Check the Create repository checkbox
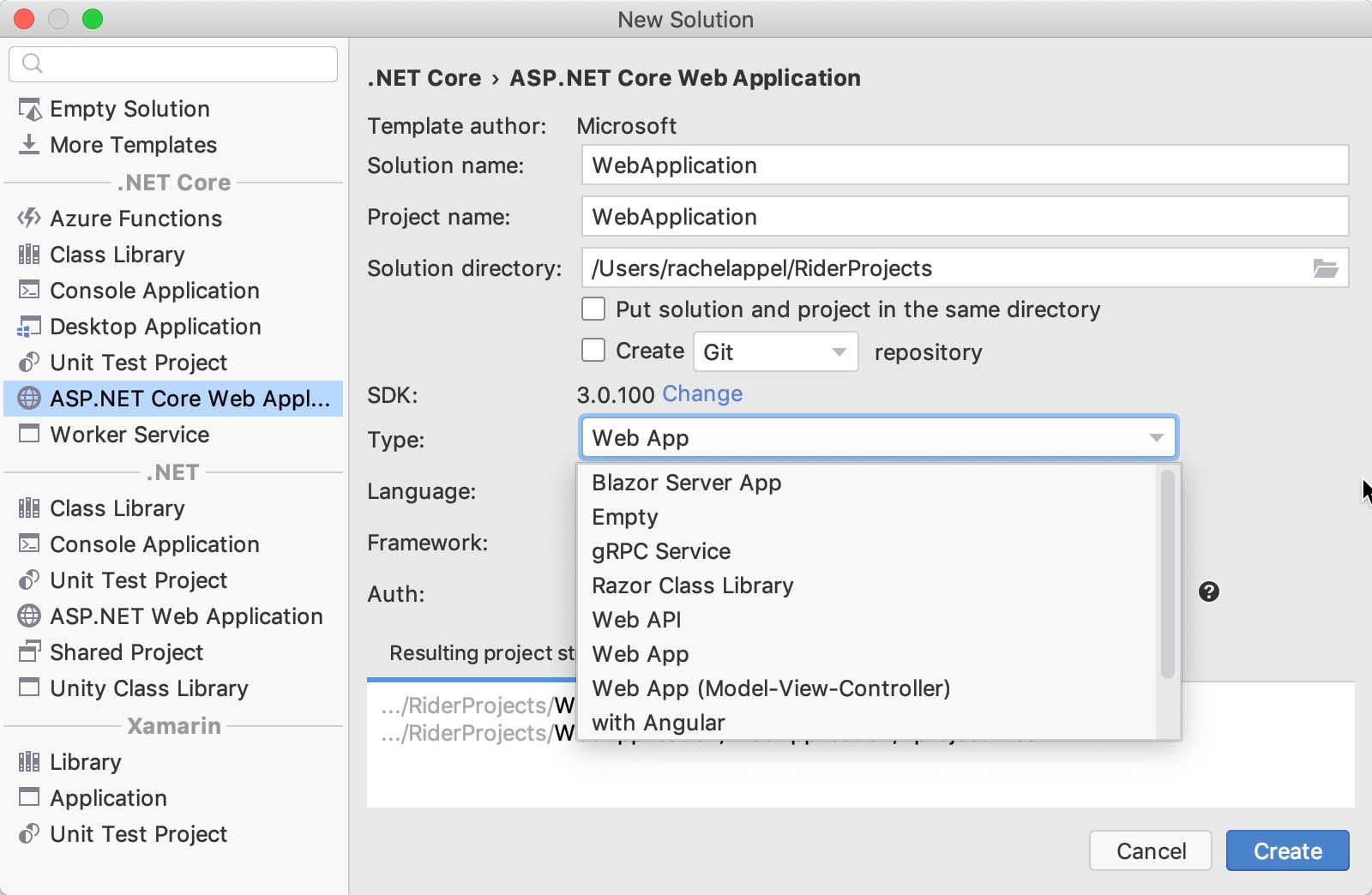This screenshot has height=895, width=1372. (593, 350)
